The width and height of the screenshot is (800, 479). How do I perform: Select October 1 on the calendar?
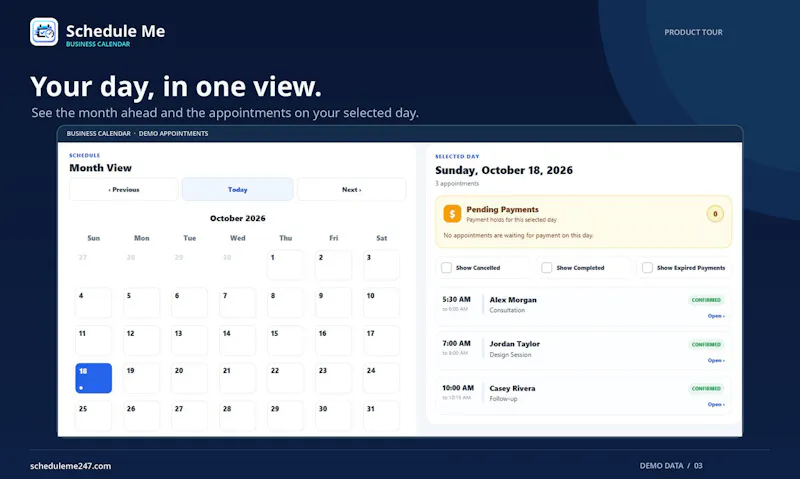tap(285, 265)
